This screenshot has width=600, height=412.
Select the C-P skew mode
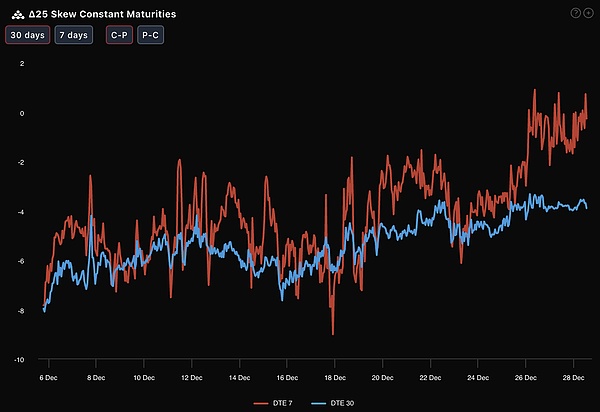click(118, 35)
